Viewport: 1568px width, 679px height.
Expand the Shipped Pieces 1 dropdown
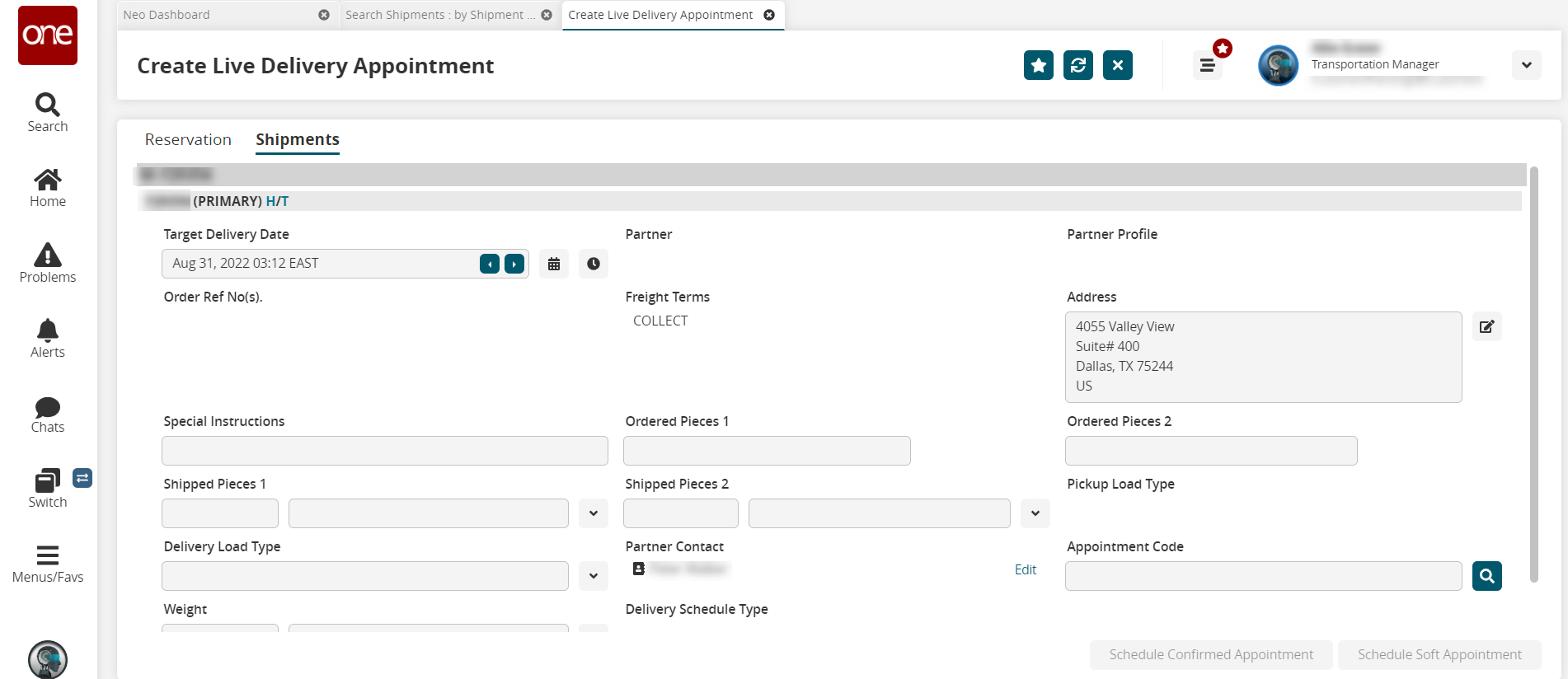[x=593, y=513]
